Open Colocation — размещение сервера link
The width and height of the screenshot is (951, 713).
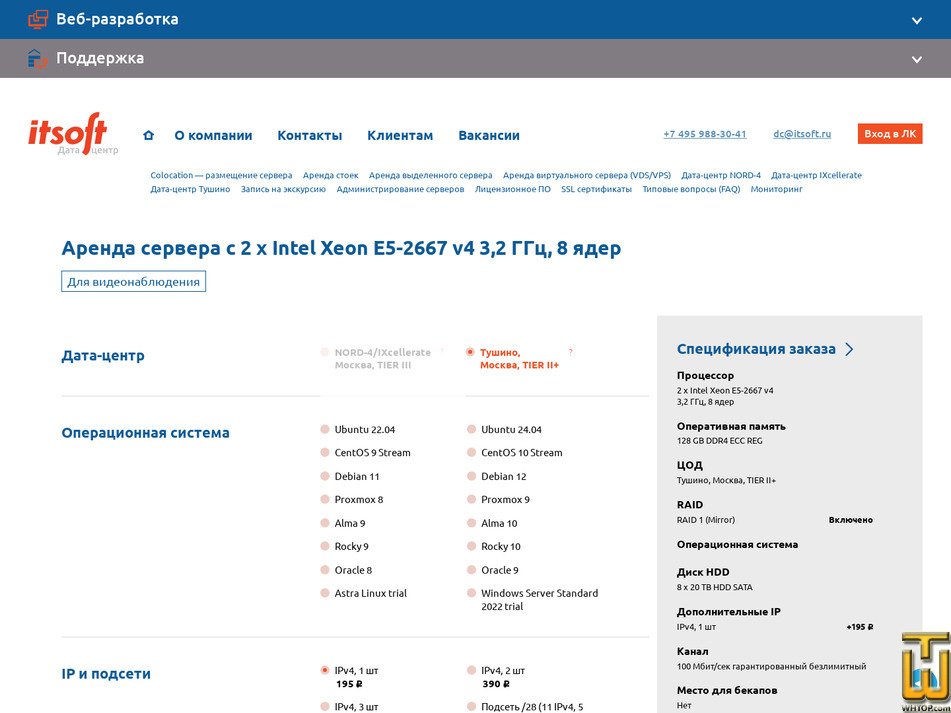(221, 175)
